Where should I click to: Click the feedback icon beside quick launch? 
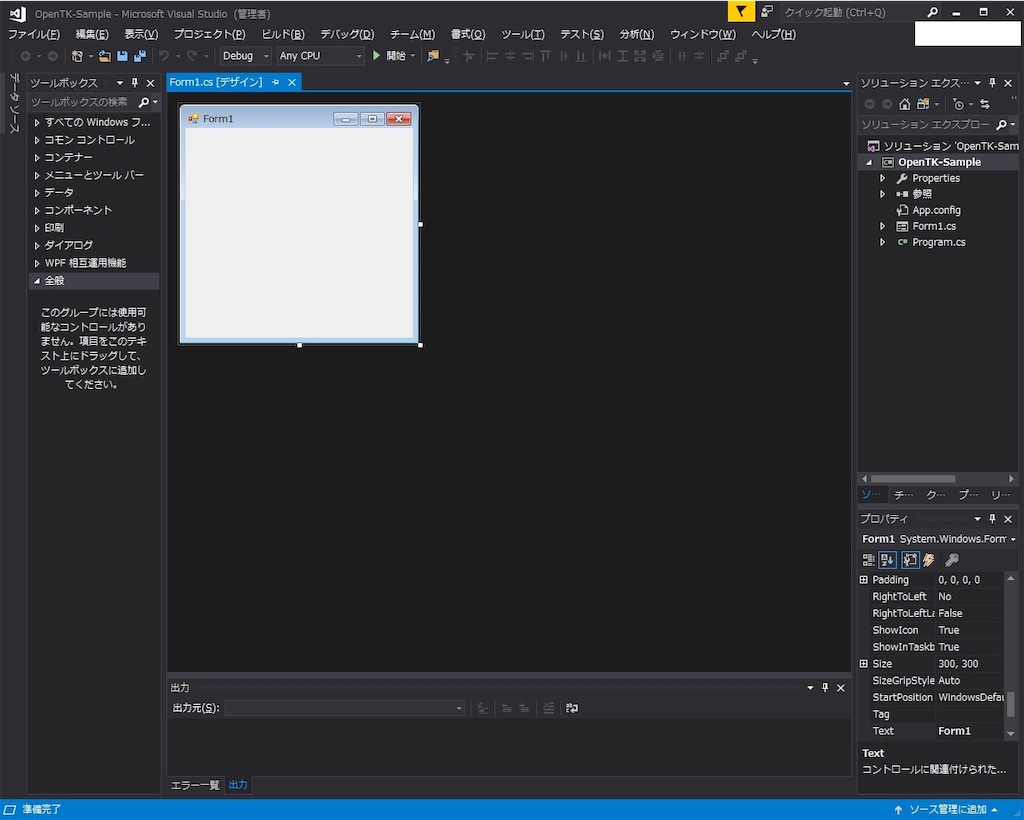(767, 11)
